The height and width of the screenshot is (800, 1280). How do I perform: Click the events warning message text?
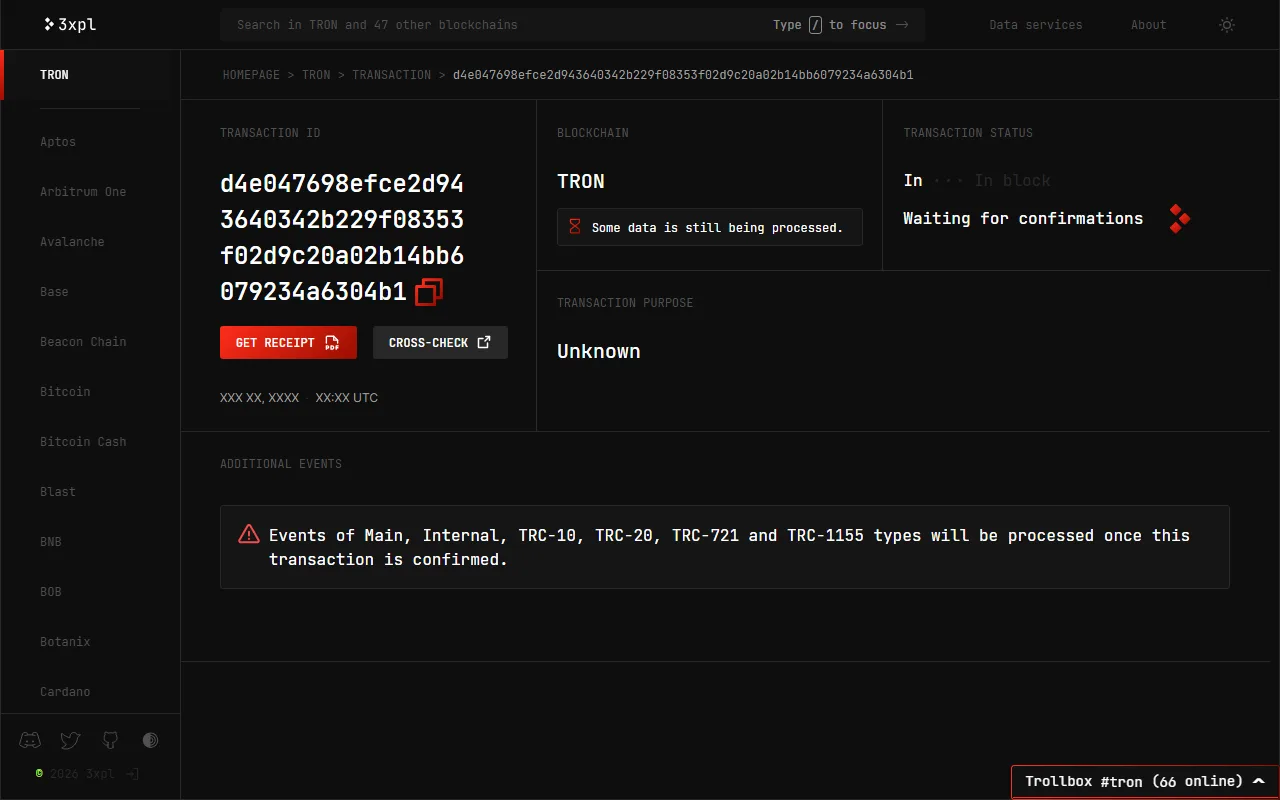coord(729,547)
